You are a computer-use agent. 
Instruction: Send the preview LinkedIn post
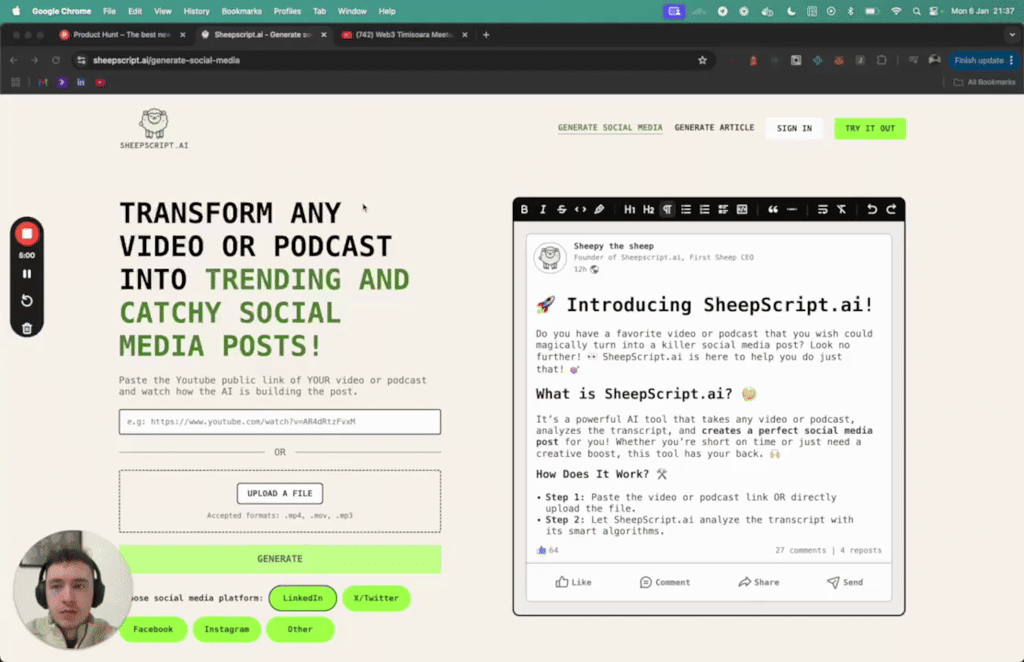click(845, 582)
